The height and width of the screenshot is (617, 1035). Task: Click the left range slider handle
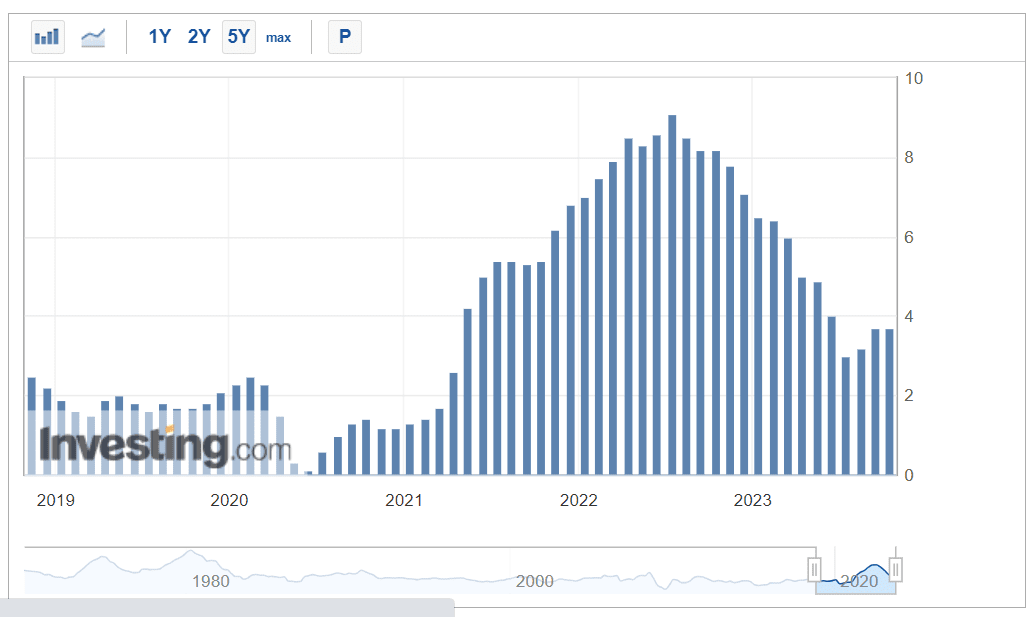coord(814,570)
